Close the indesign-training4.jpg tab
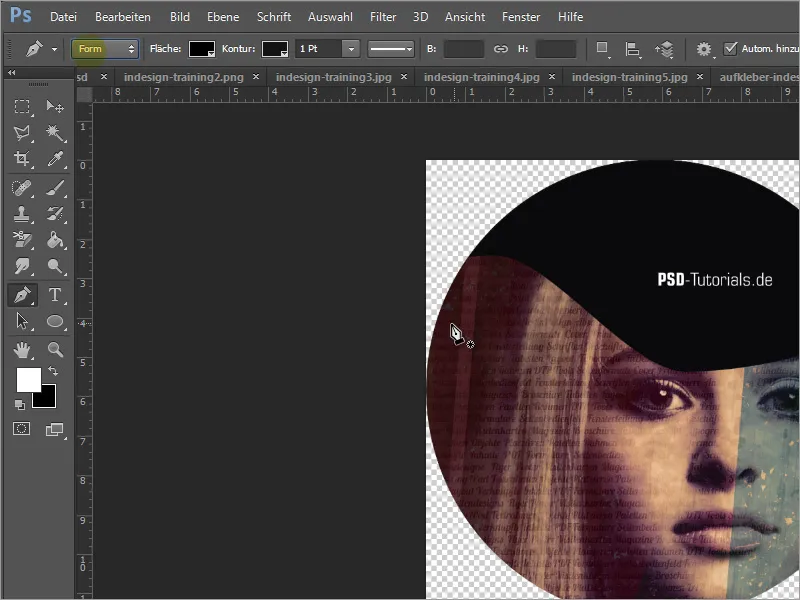 [x=552, y=77]
